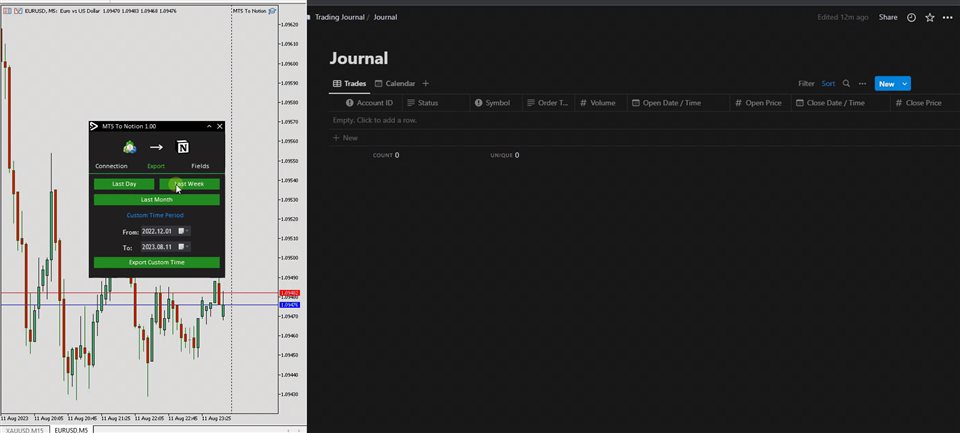Add a new database view with plus

(x=426, y=83)
